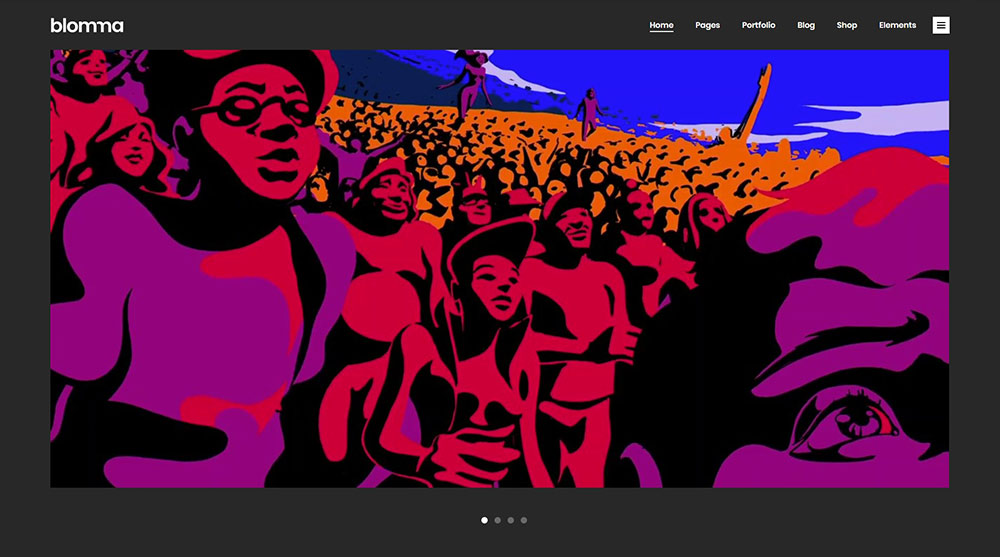This screenshot has height=557, width=1000.
Task: Expand the Pages menu
Action: (707, 25)
